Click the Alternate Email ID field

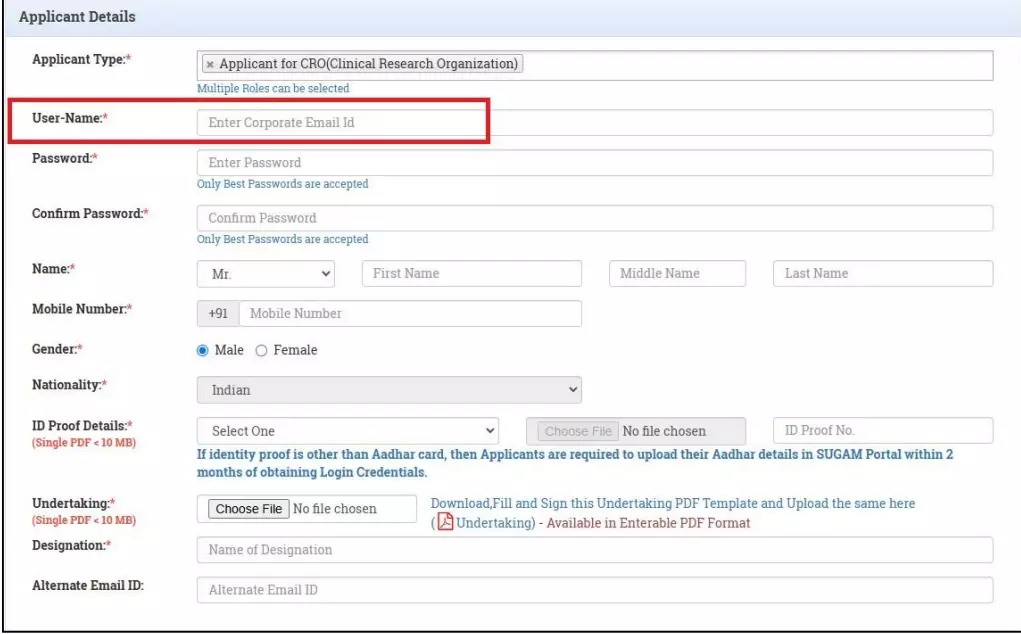tap(594, 590)
